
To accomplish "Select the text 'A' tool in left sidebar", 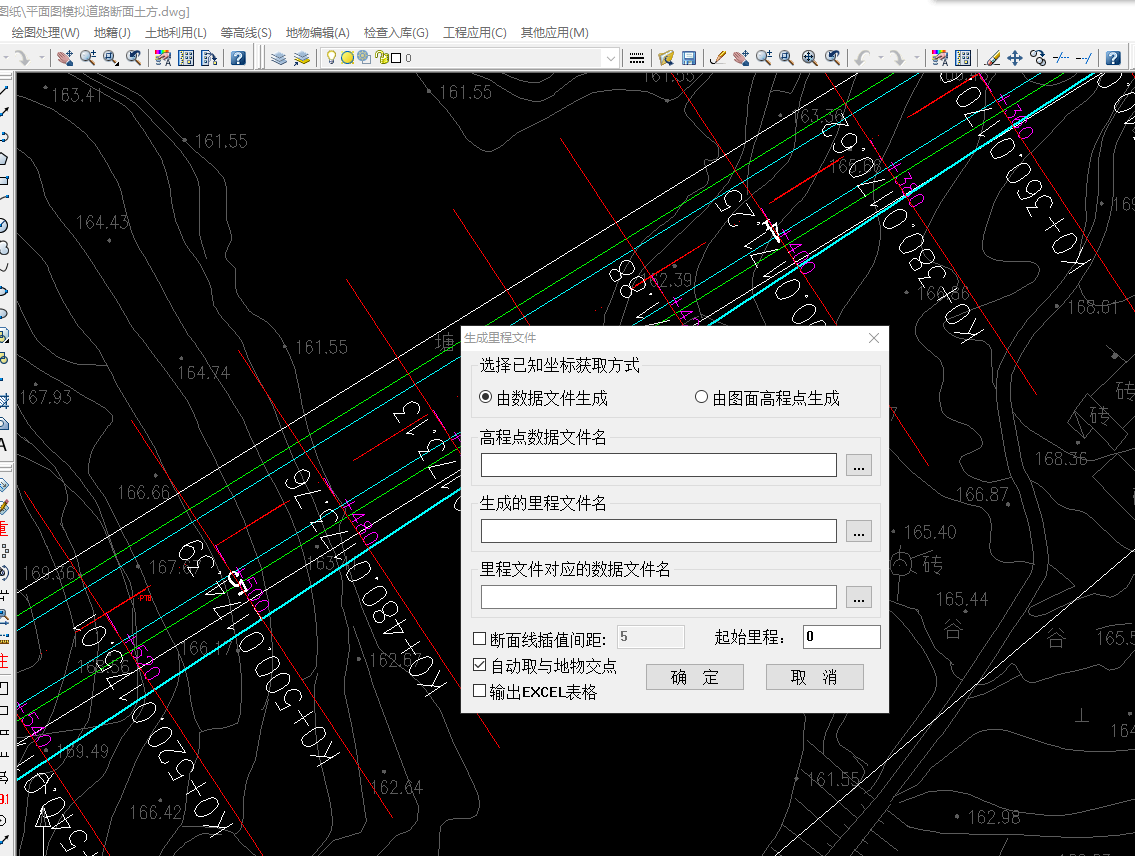I will coord(4,445).
